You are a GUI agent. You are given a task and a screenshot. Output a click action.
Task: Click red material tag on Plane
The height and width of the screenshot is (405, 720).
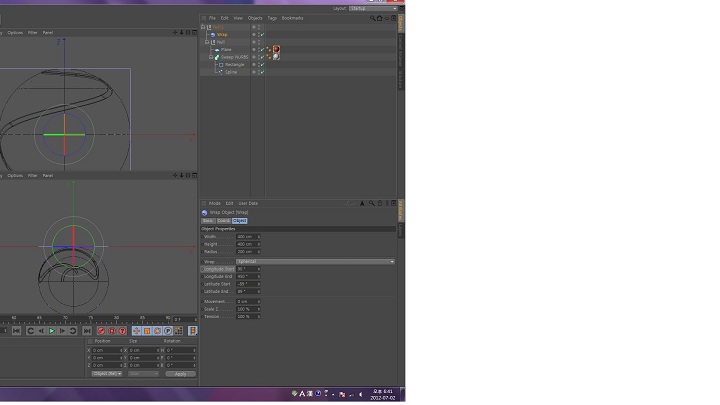(x=276, y=49)
